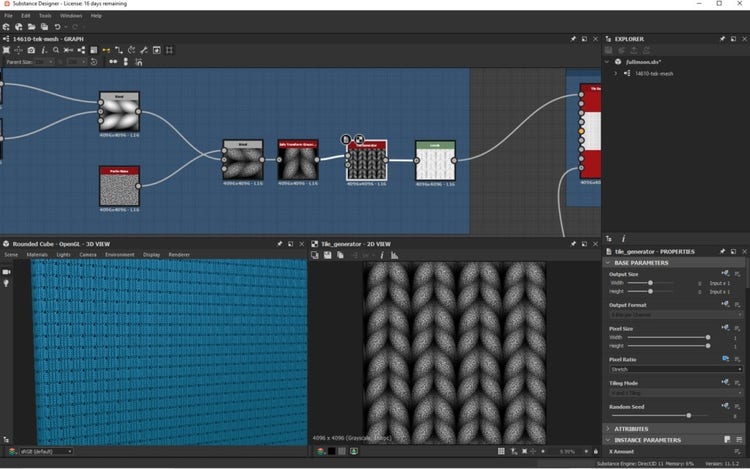Click the 3D View camera icon
This screenshot has height=469, width=750.
coord(6,272)
